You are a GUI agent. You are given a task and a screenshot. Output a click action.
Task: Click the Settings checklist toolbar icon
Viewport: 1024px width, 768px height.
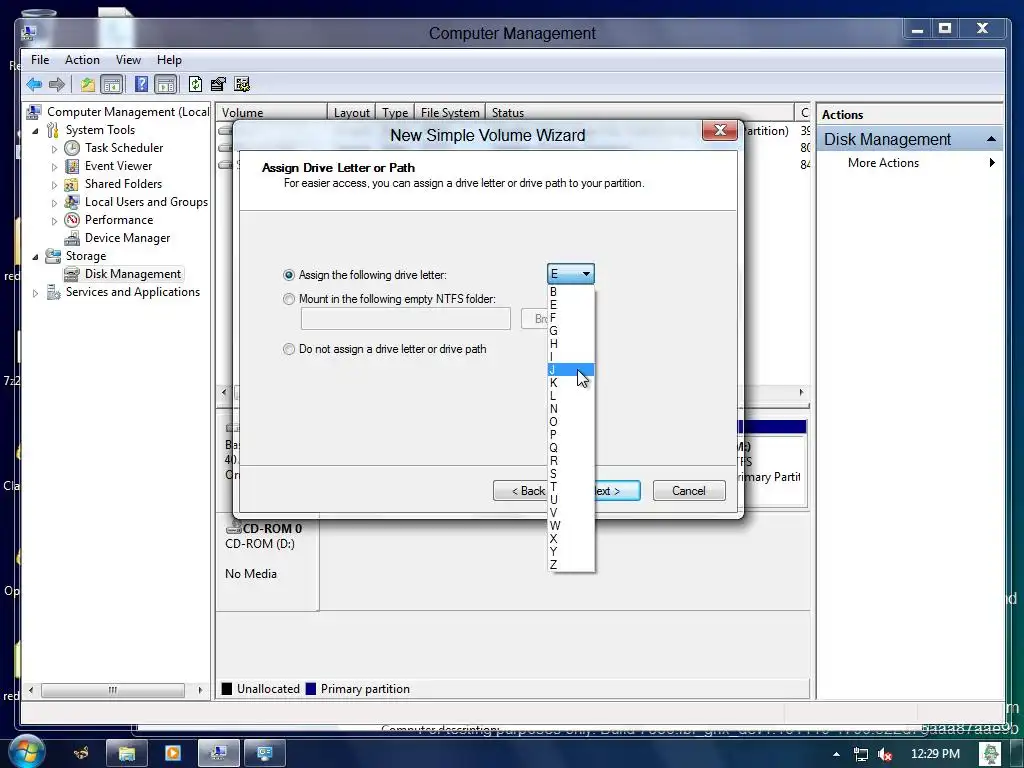242,84
